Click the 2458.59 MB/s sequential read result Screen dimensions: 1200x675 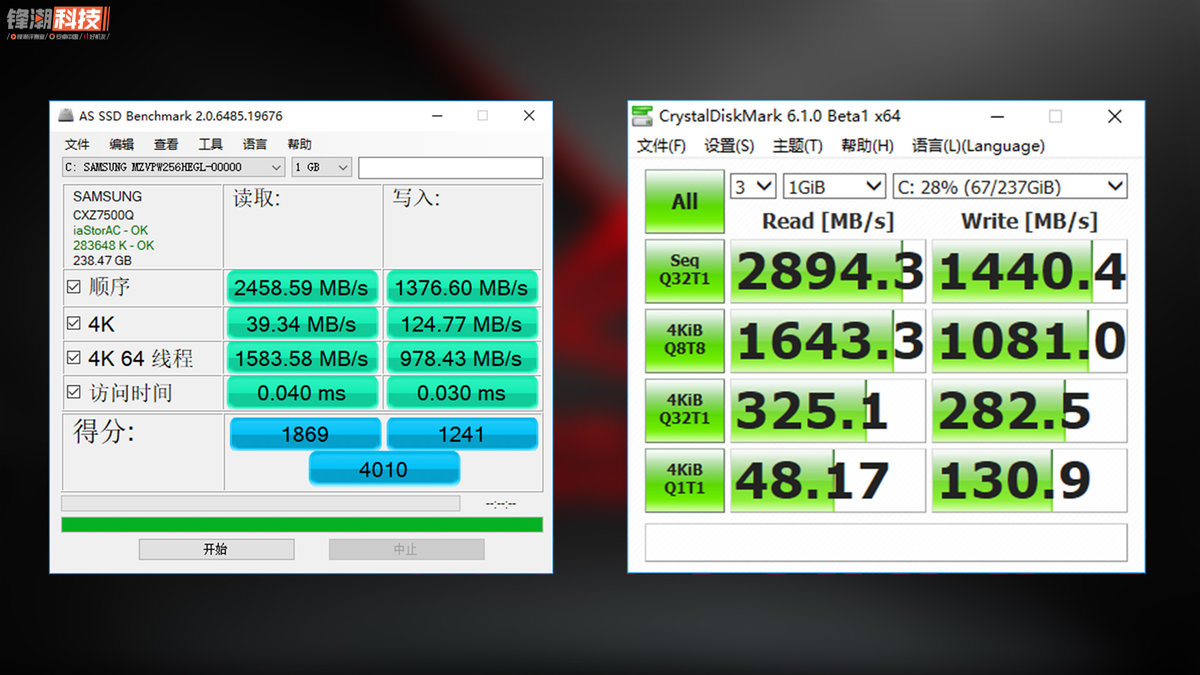302,288
